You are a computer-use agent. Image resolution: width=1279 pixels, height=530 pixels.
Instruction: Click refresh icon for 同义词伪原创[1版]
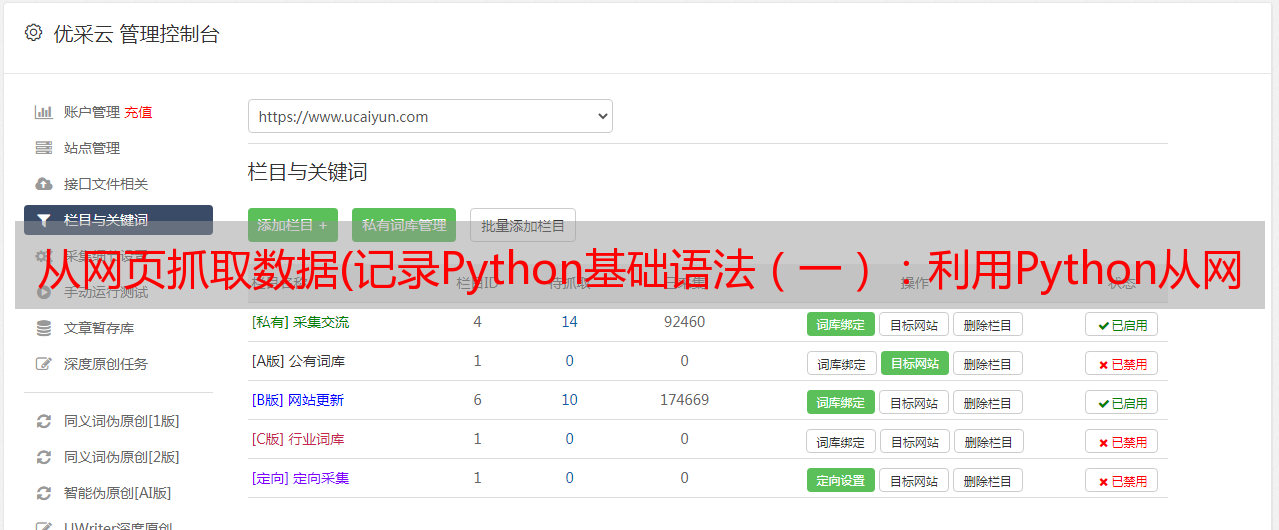click(43, 421)
